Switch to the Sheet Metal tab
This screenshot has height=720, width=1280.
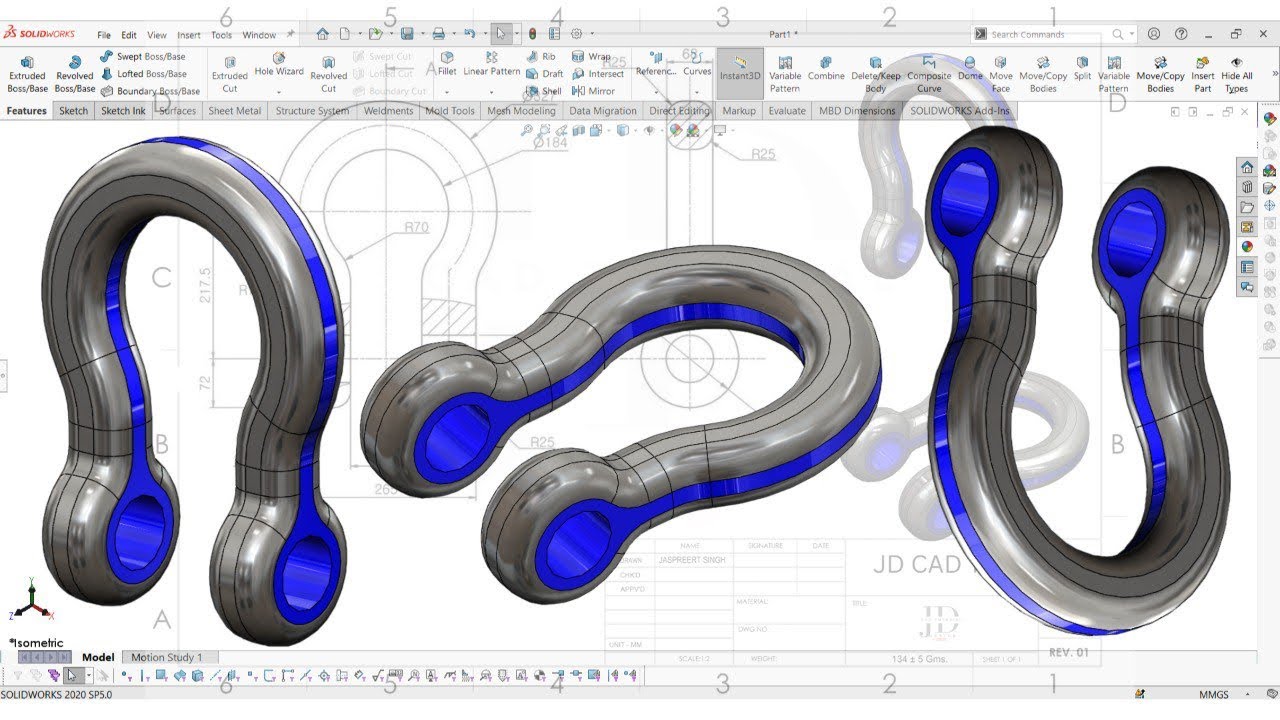pos(235,111)
